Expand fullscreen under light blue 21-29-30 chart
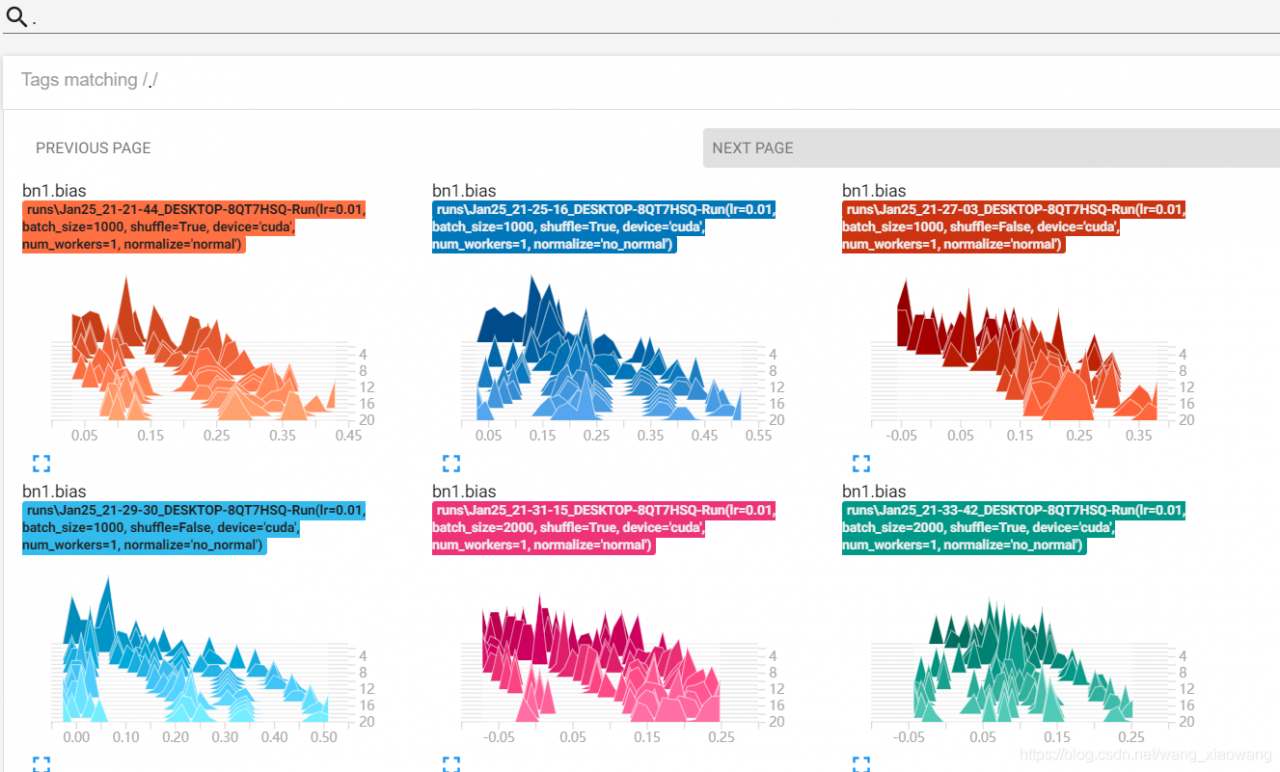1280x772 pixels. click(41, 763)
